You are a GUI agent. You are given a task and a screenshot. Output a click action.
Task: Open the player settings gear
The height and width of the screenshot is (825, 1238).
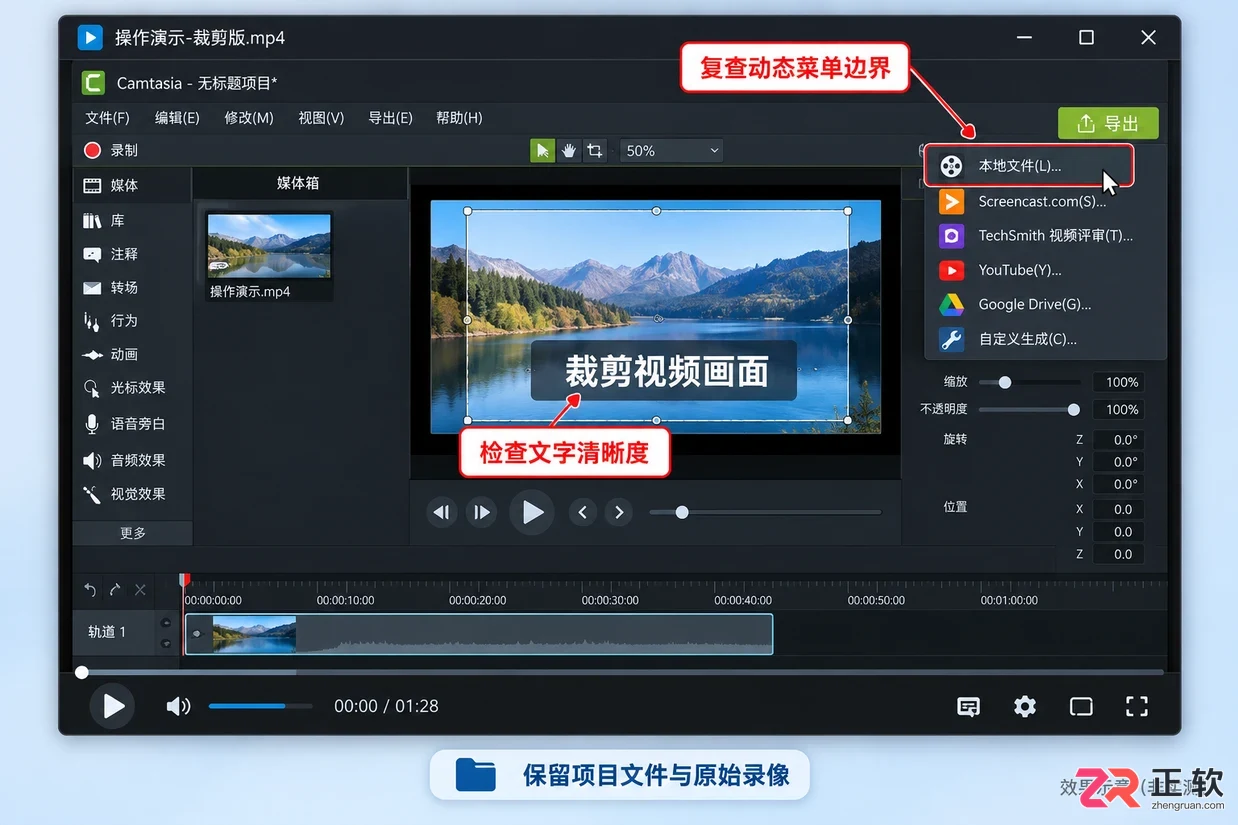coord(1025,707)
